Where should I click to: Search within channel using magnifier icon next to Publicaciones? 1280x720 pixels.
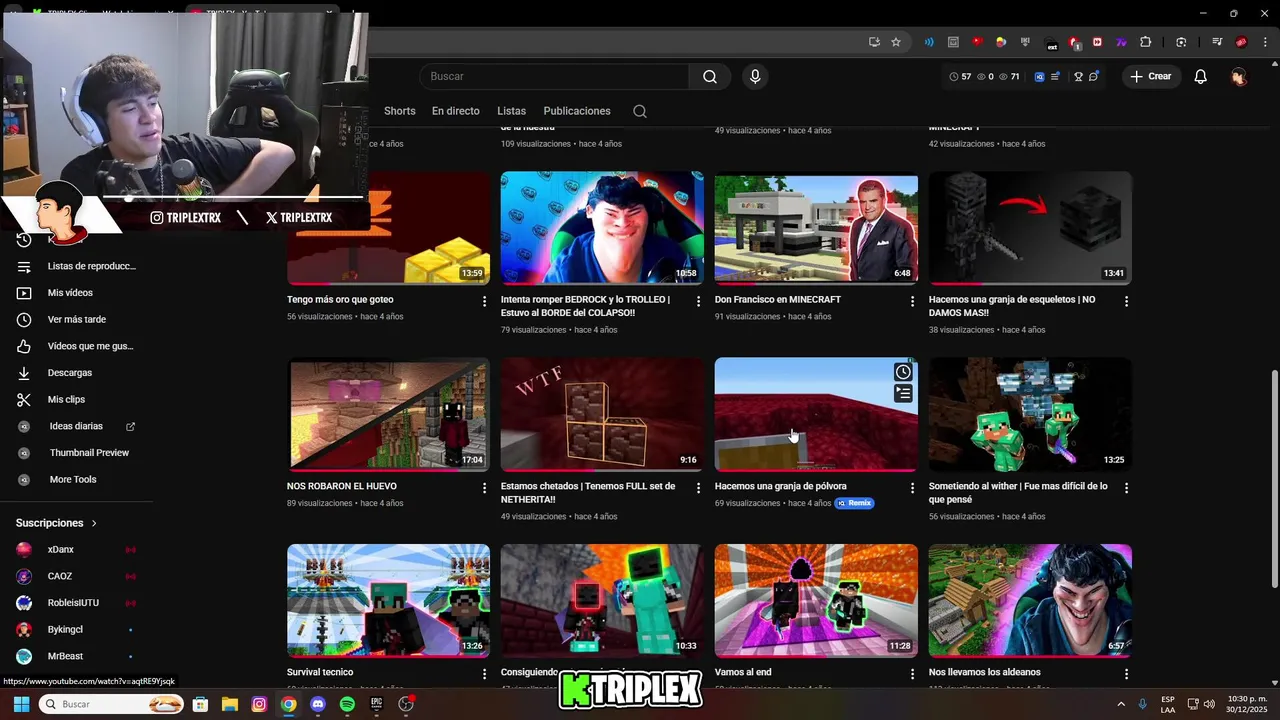[x=640, y=111]
